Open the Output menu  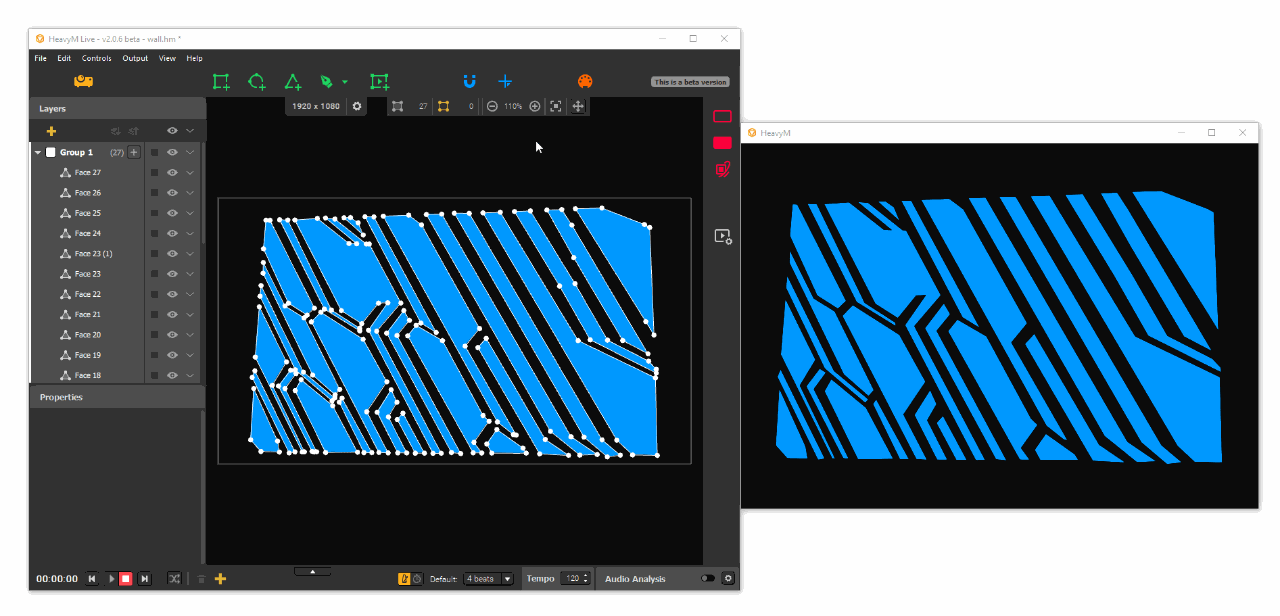tap(134, 58)
